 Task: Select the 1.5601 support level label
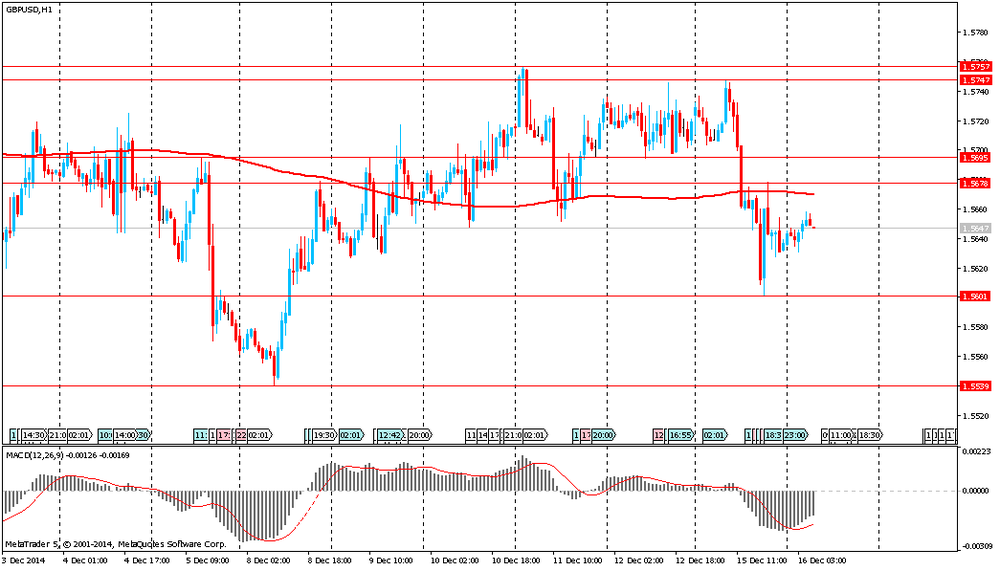(974, 296)
